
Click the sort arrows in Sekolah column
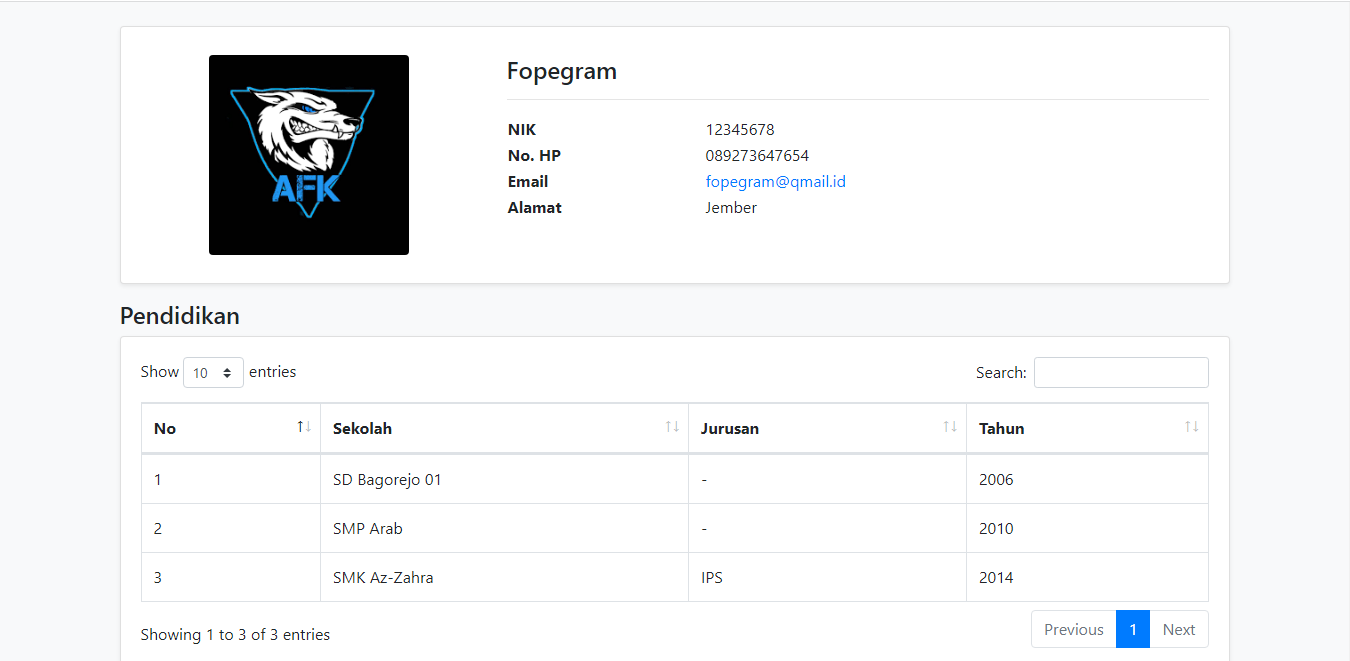click(672, 427)
